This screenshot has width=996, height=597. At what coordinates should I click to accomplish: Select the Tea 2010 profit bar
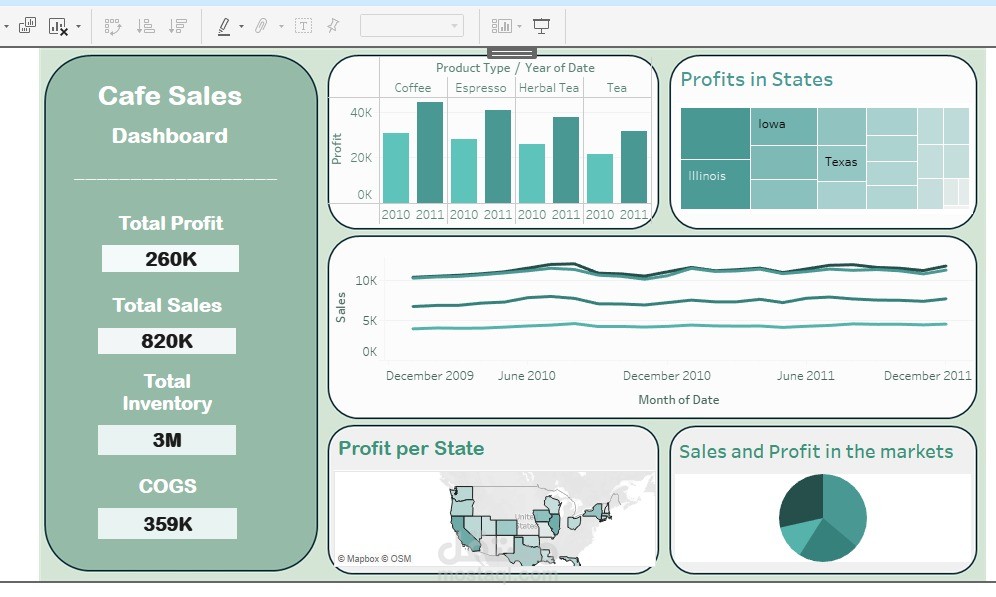[600, 178]
